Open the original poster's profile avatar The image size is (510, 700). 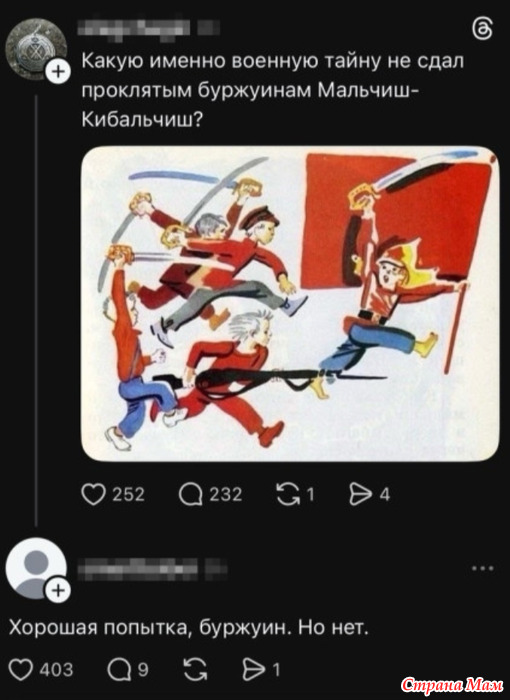coord(36,49)
